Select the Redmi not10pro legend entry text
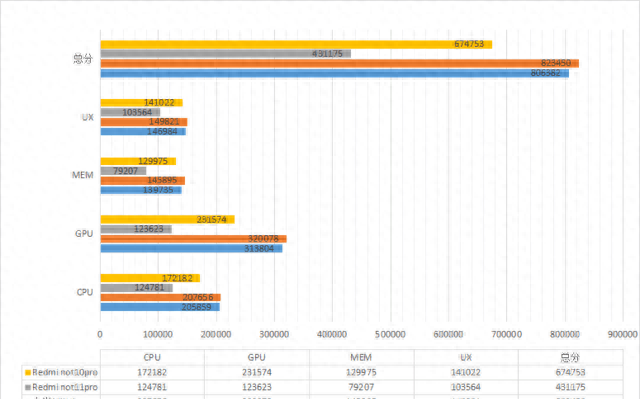Image resolution: width=640 pixels, height=399 pixels. 65,372
